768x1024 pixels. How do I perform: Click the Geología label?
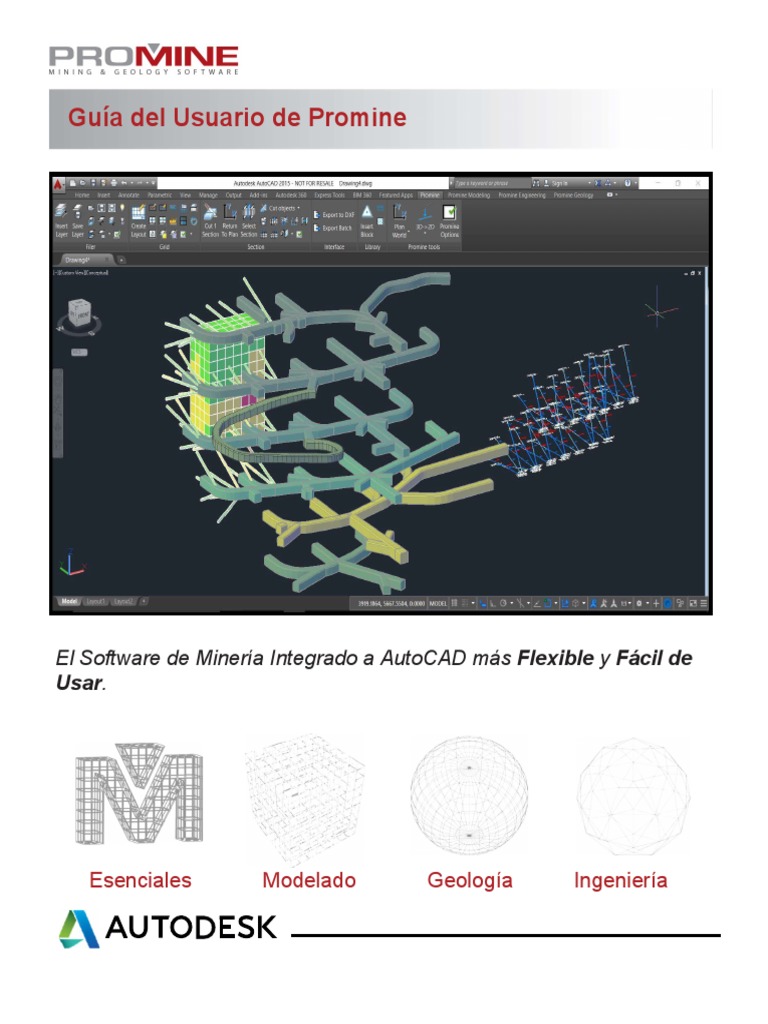pos(470,881)
